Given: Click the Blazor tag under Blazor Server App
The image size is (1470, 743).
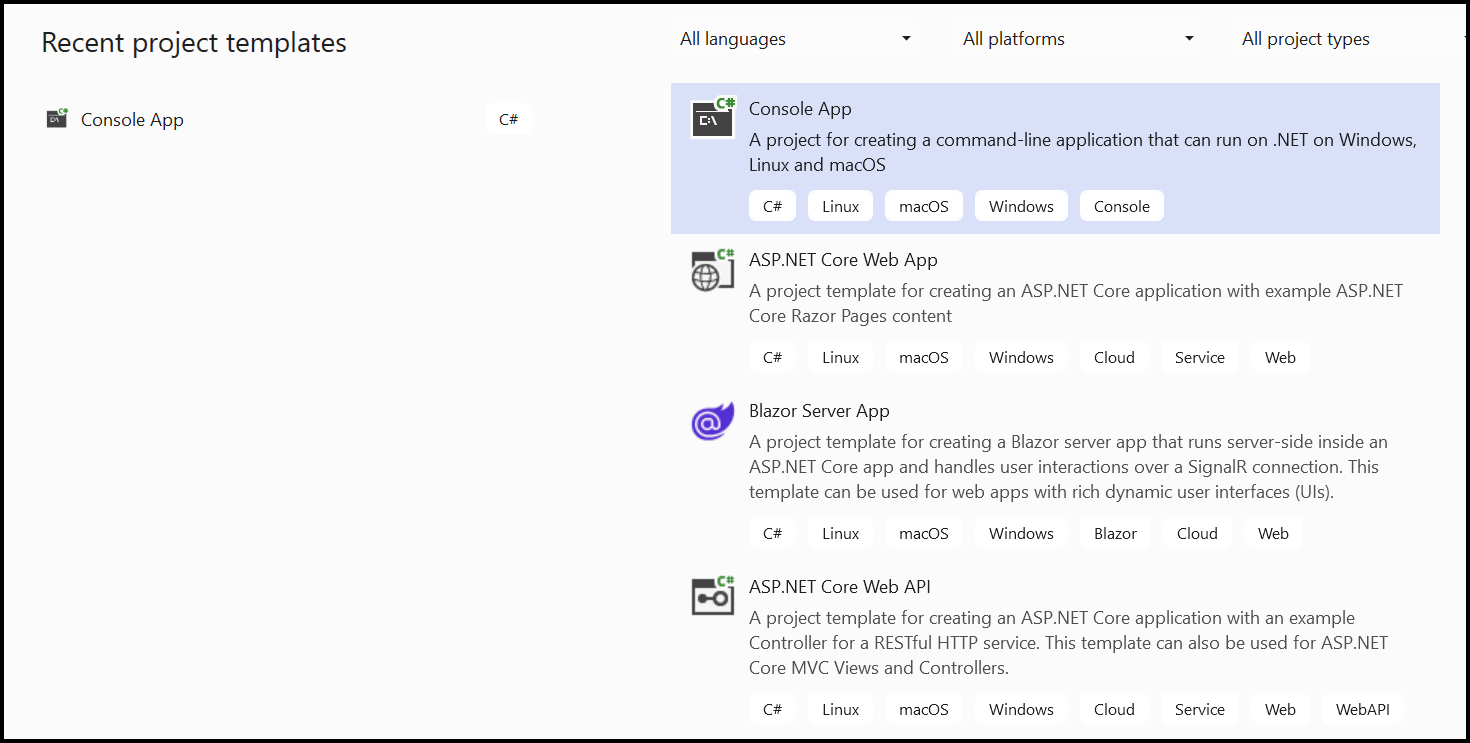Looking at the screenshot, I should coord(1115,533).
